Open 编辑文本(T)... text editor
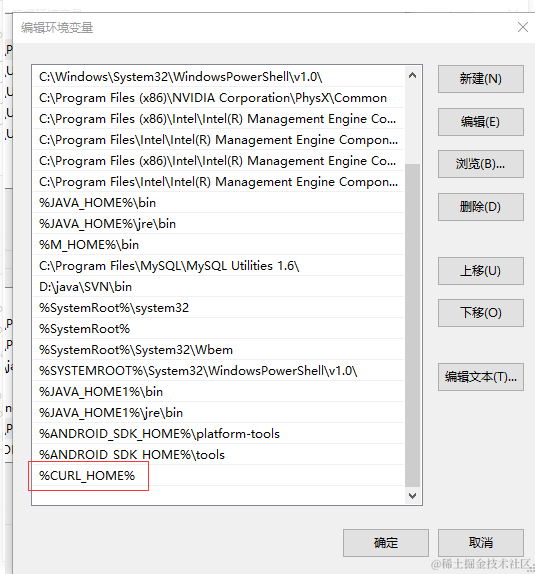Screen dimensions: 535x574 coord(480,377)
